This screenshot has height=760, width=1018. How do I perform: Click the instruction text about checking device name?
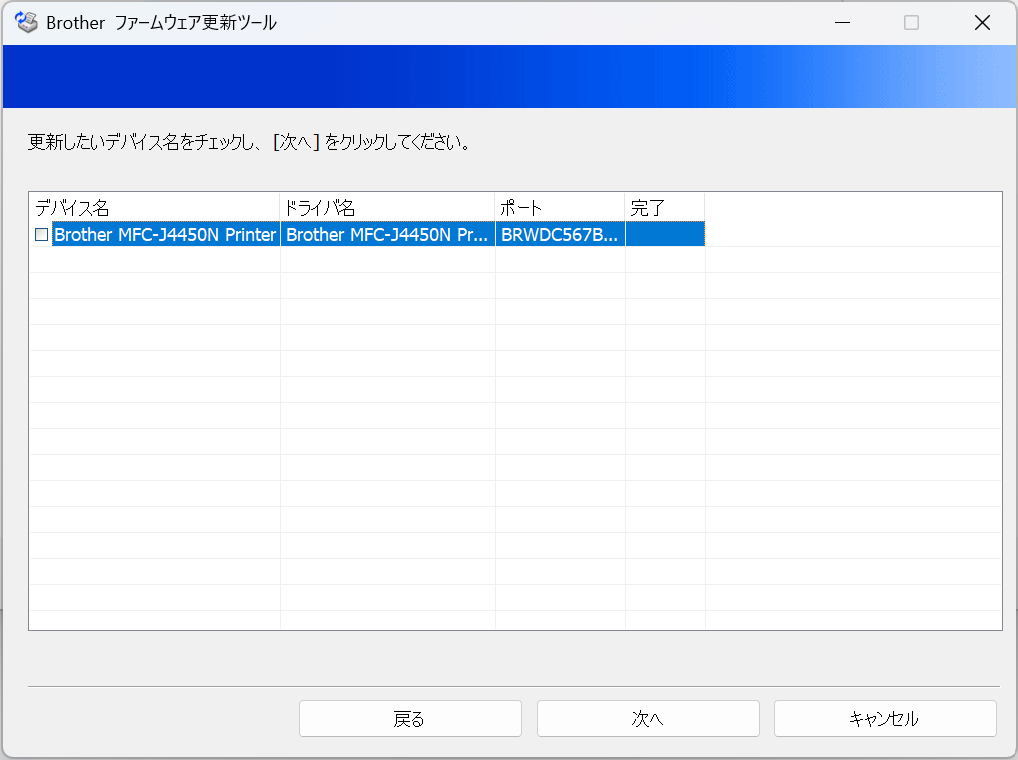pyautogui.click(x=249, y=142)
